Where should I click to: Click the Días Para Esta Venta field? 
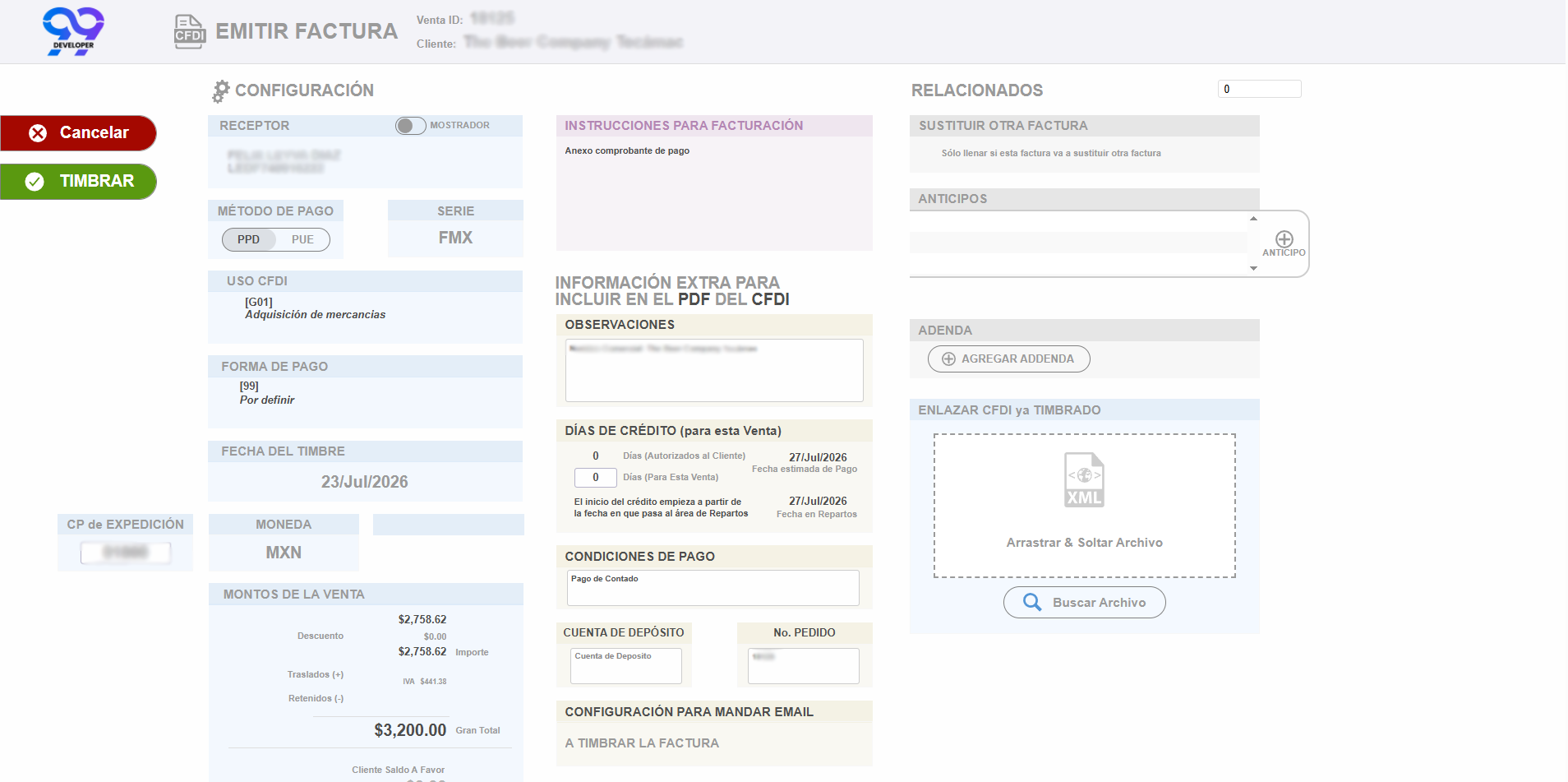[x=596, y=478]
